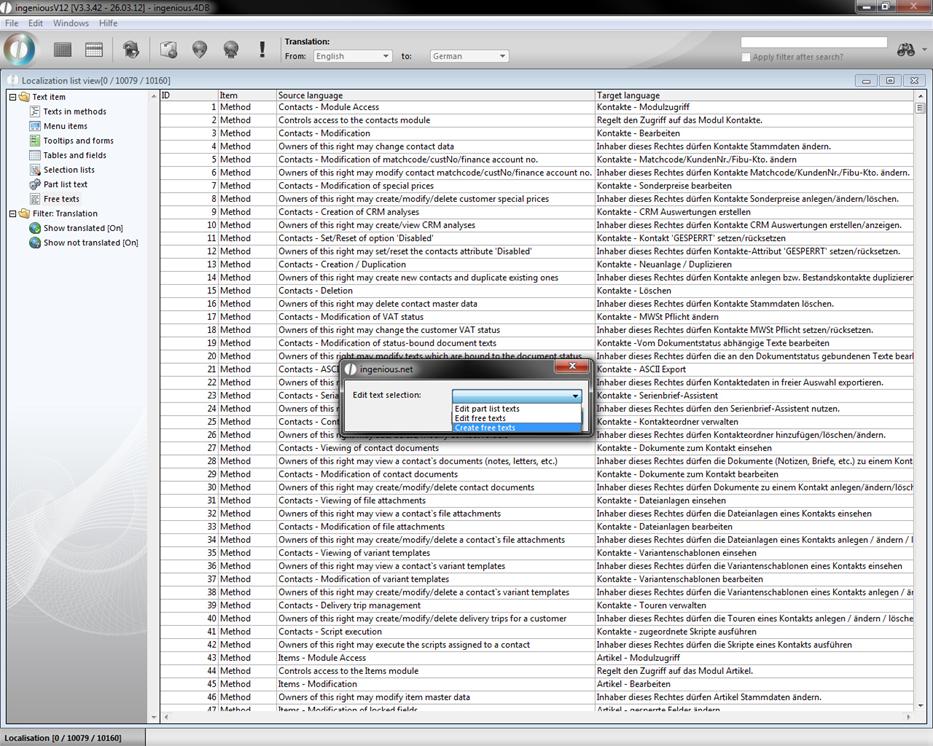Open Texts in methods in the tree
This screenshot has height=746, width=933.
coord(74,112)
